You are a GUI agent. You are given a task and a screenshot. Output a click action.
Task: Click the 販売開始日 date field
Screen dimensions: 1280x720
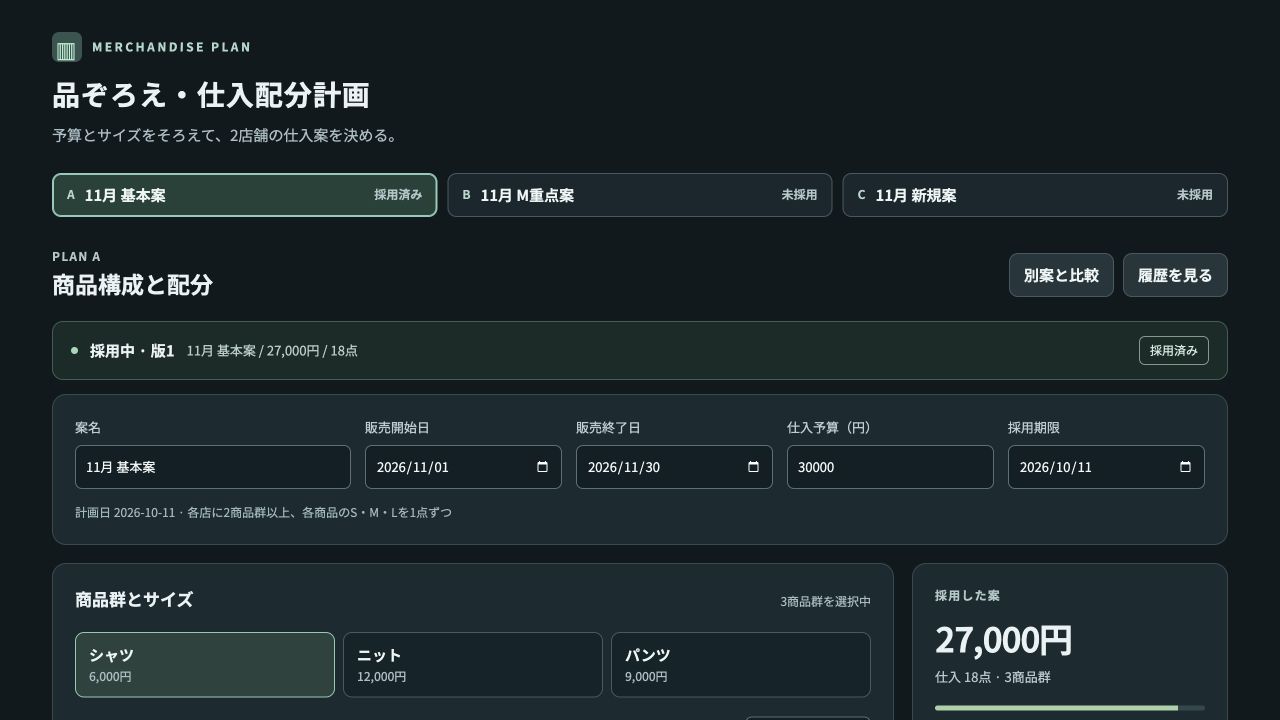click(x=463, y=467)
